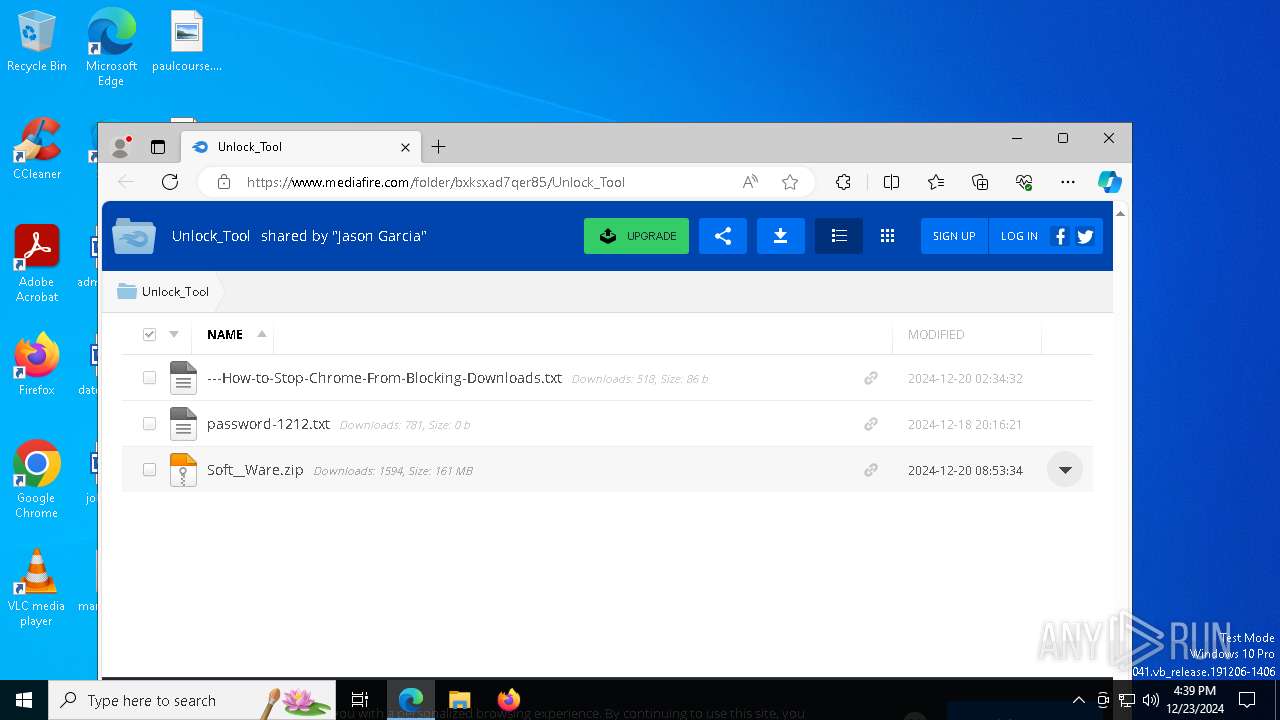
Task: View site information lock icon
Action: (x=224, y=182)
